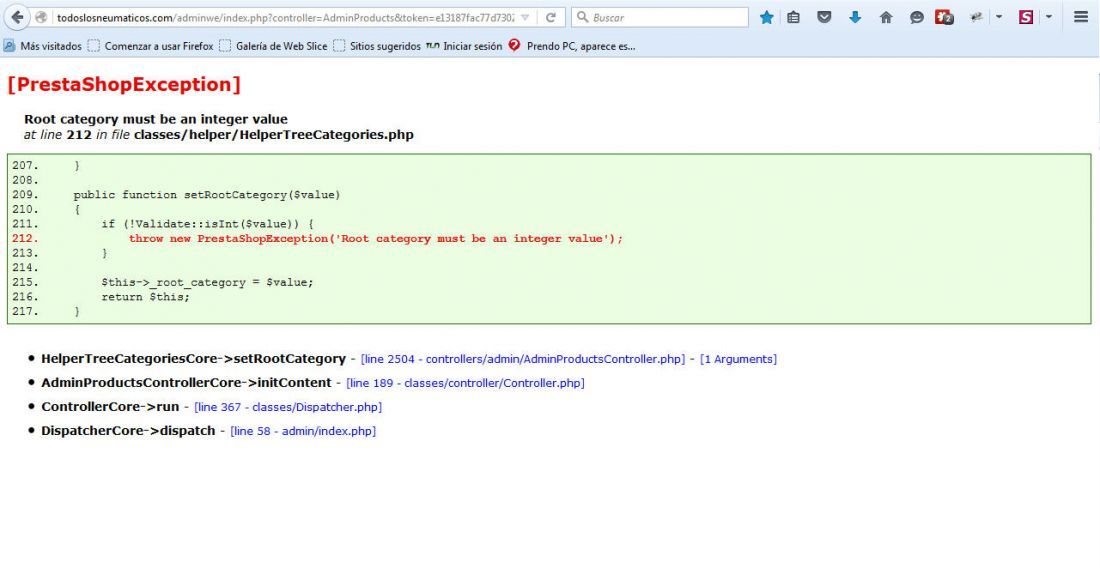Click AdminProductsControllerCore->initContent text
The height and width of the screenshot is (568, 1100).
tap(186, 382)
